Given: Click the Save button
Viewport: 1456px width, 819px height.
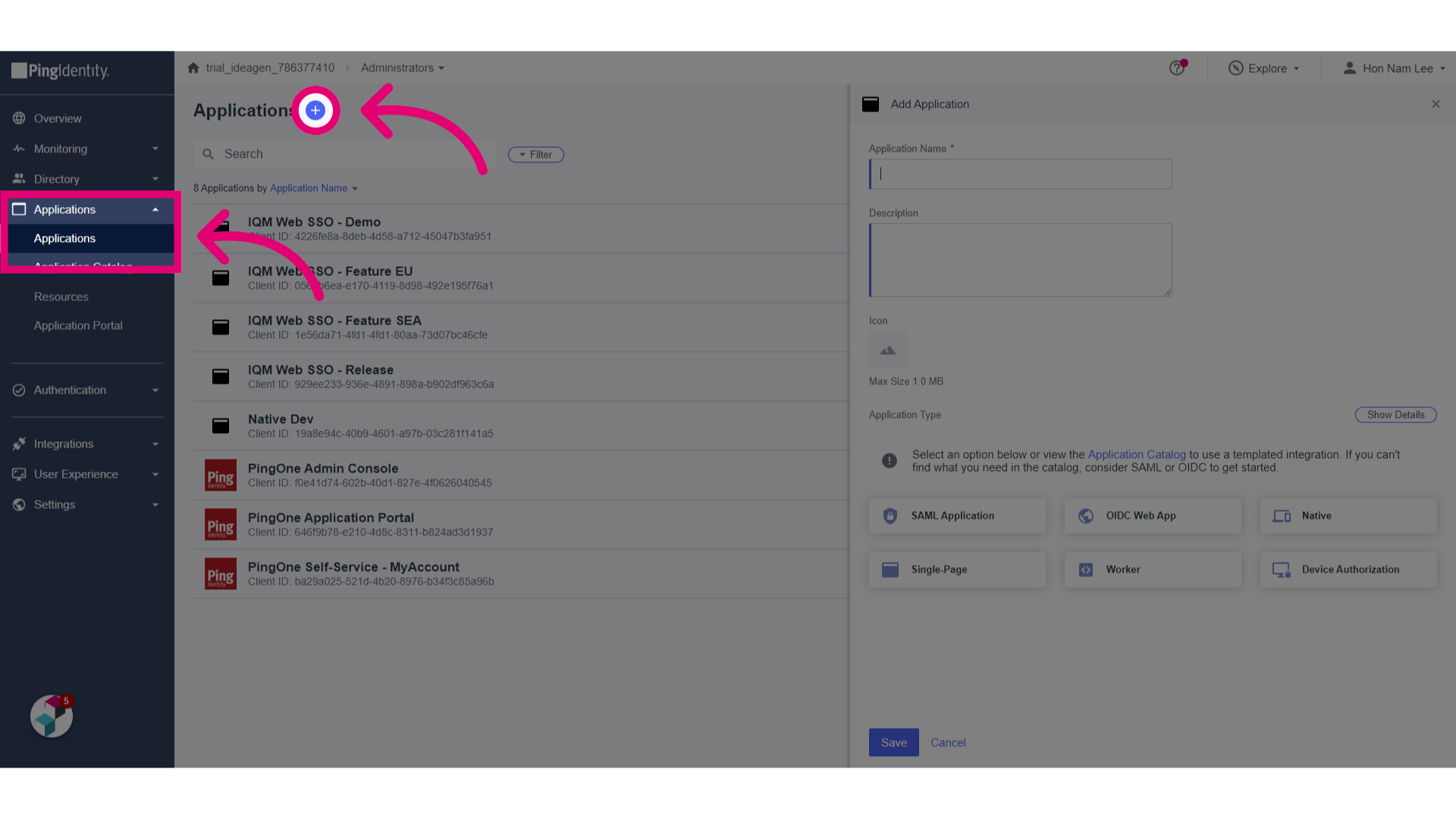Looking at the screenshot, I should (894, 742).
